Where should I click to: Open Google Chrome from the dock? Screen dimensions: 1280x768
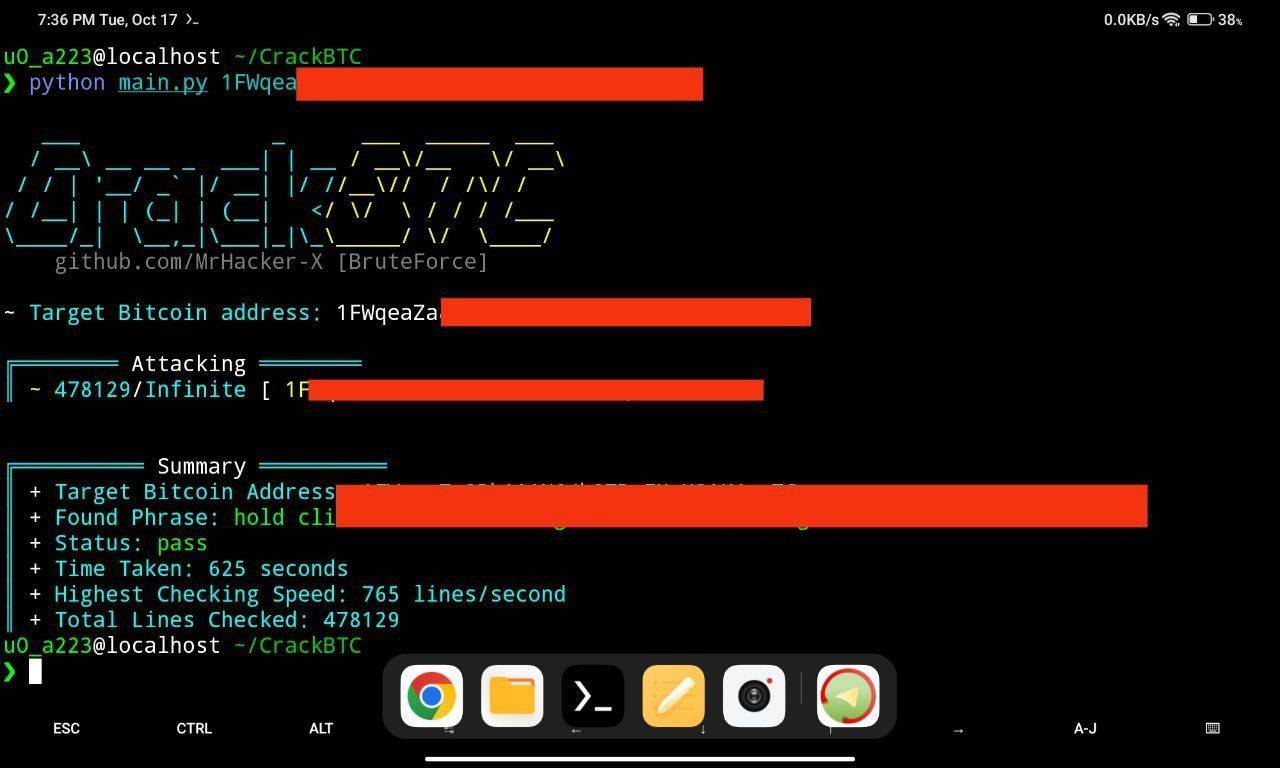pos(432,696)
